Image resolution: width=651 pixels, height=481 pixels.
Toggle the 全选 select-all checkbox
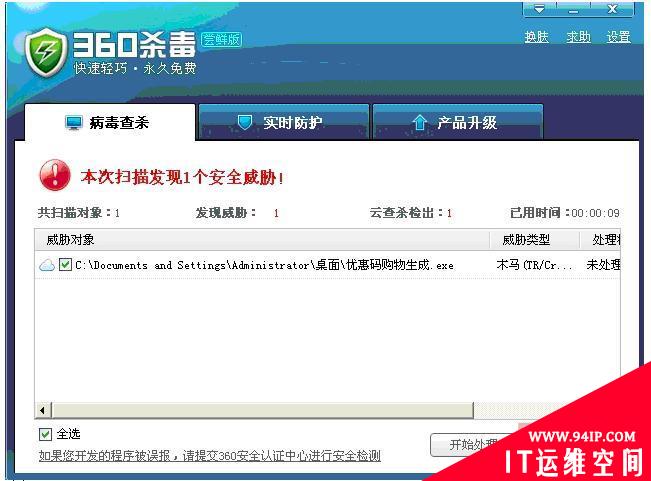click(x=45, y=434)
